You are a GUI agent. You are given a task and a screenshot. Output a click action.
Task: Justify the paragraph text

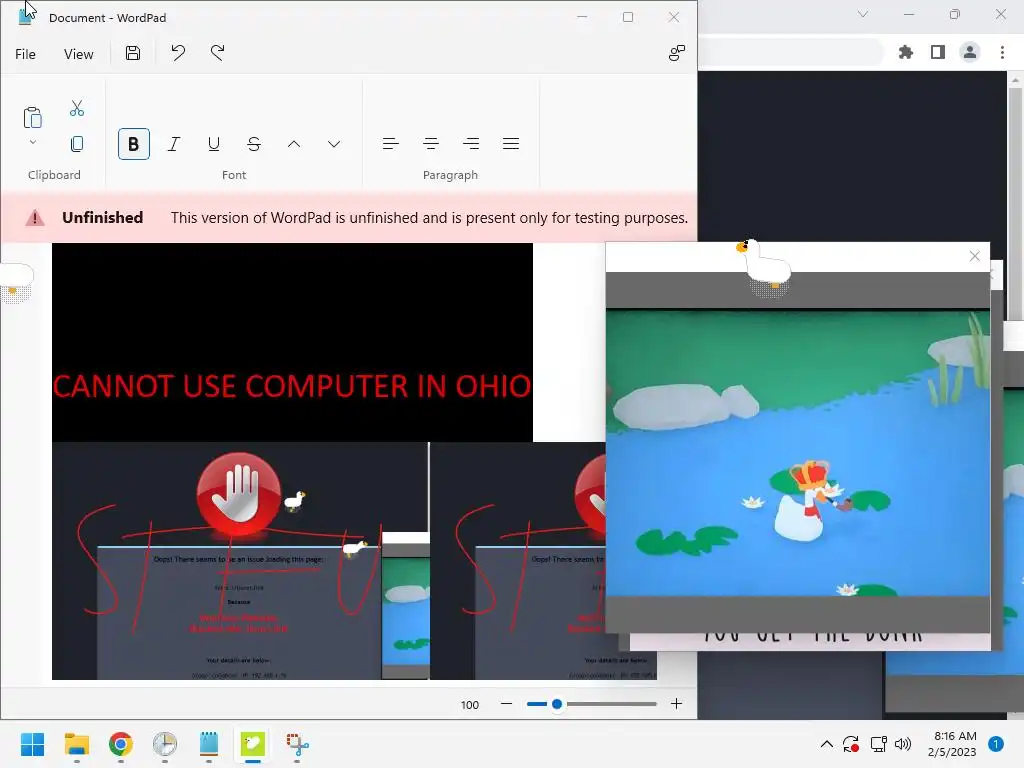pyautogui.click(x=511, y=144)
